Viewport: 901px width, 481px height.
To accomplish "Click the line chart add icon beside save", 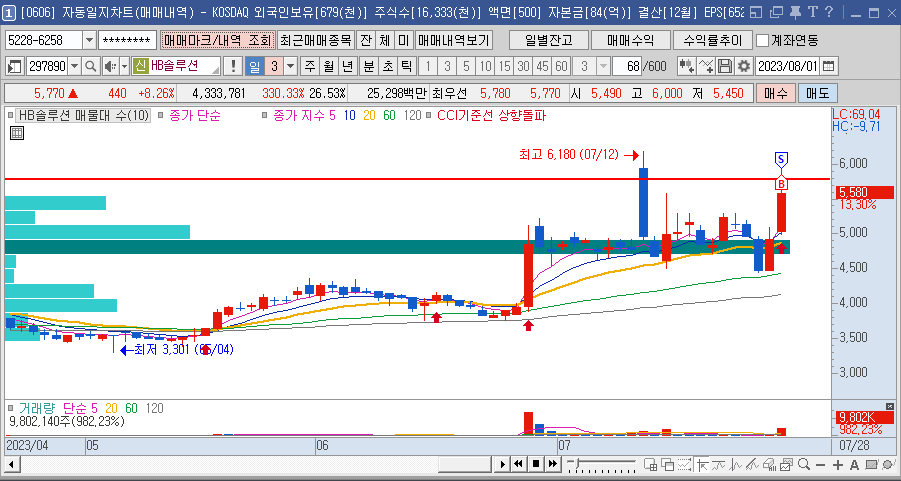I will pyautogui.click(x=706, y=66).
